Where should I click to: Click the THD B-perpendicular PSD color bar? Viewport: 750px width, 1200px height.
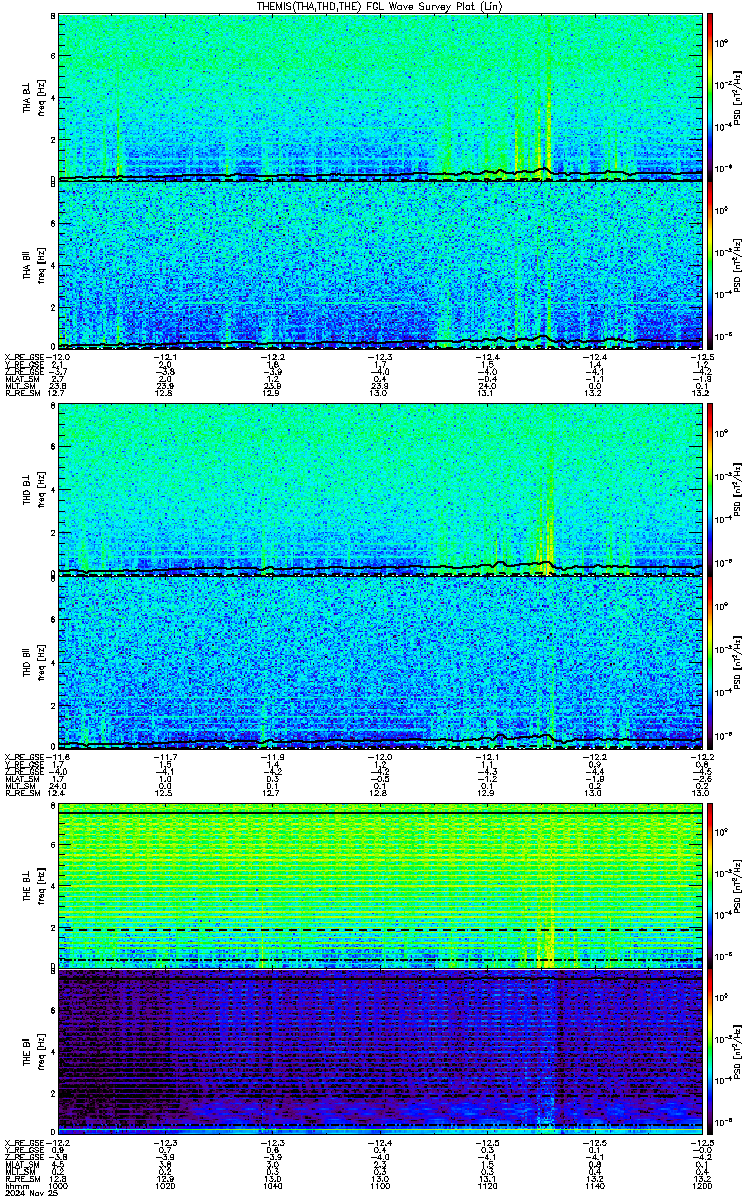(710, 489)
